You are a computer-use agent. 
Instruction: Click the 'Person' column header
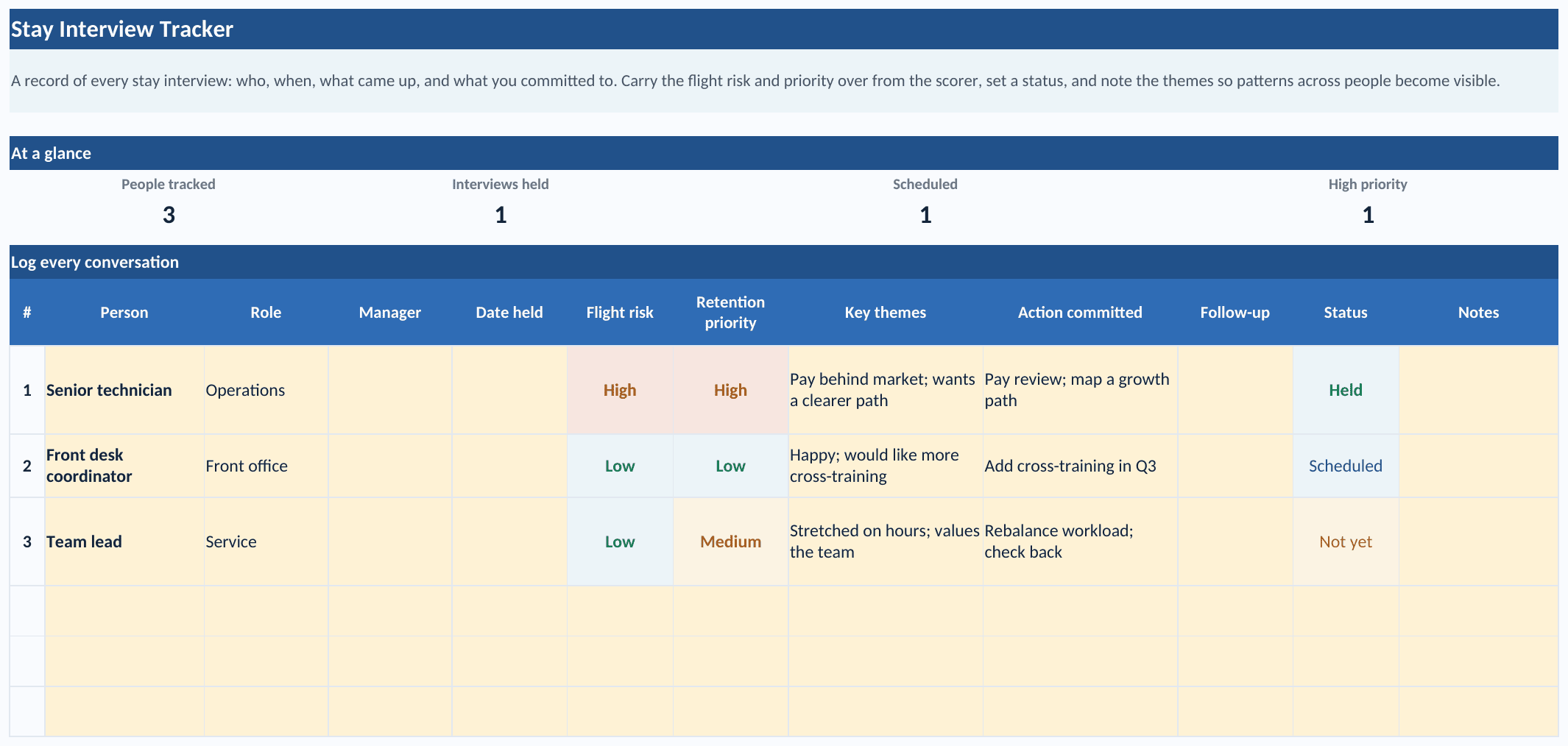pyautogui.click(x=124, y=312)
